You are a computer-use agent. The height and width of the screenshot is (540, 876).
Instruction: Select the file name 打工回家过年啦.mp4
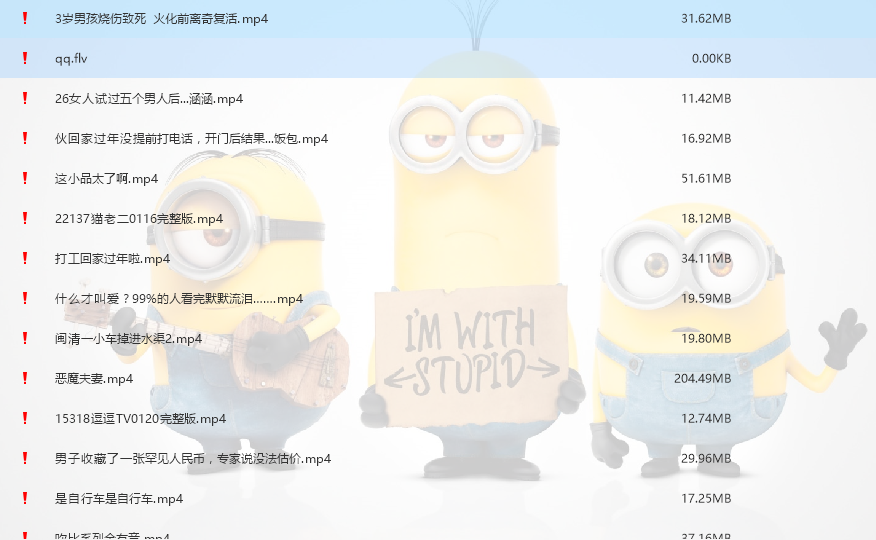coord(112,259)
